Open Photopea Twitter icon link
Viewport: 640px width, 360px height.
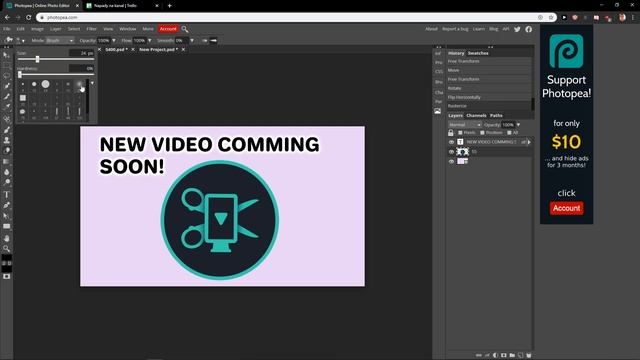pos(517,29)
